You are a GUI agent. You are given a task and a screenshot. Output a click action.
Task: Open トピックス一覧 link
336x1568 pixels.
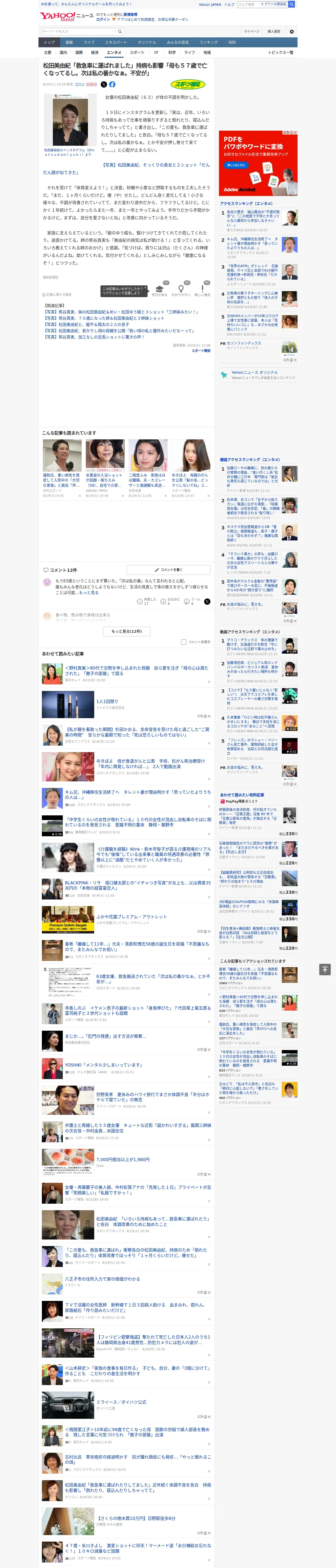(281, 53)
